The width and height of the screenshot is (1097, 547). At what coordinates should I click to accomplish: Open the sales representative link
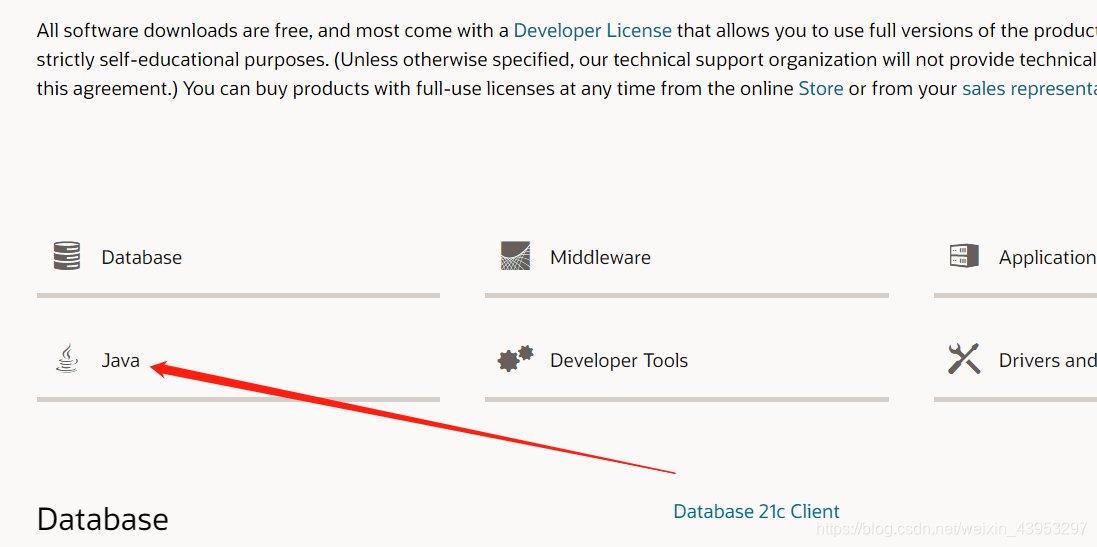click(1029, 89)
